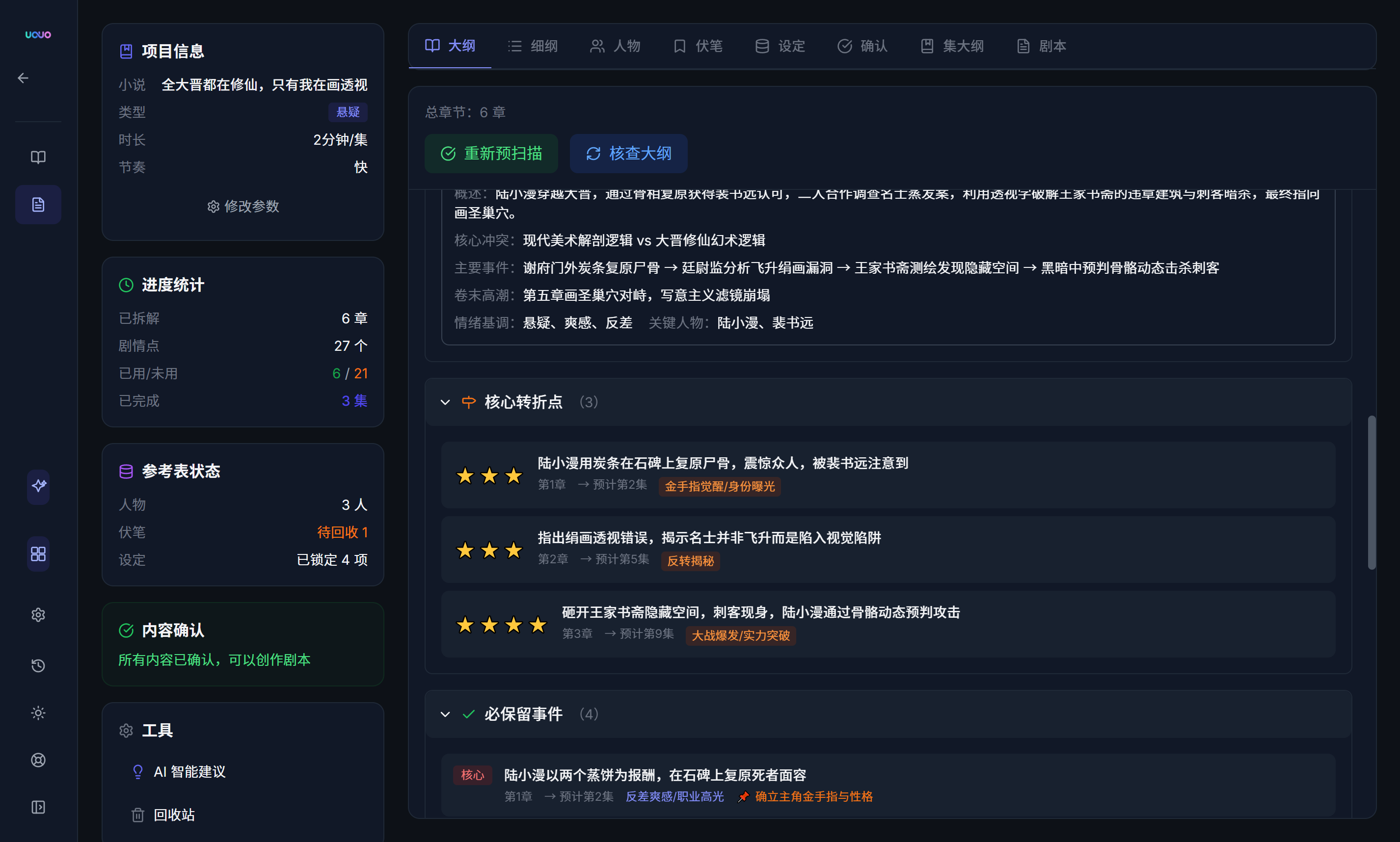This screenshot has height=842, width=1400.
Task: Click the 卷末高潮 line about 画圣巢穴对峙
Action: [x=612, y=295]
